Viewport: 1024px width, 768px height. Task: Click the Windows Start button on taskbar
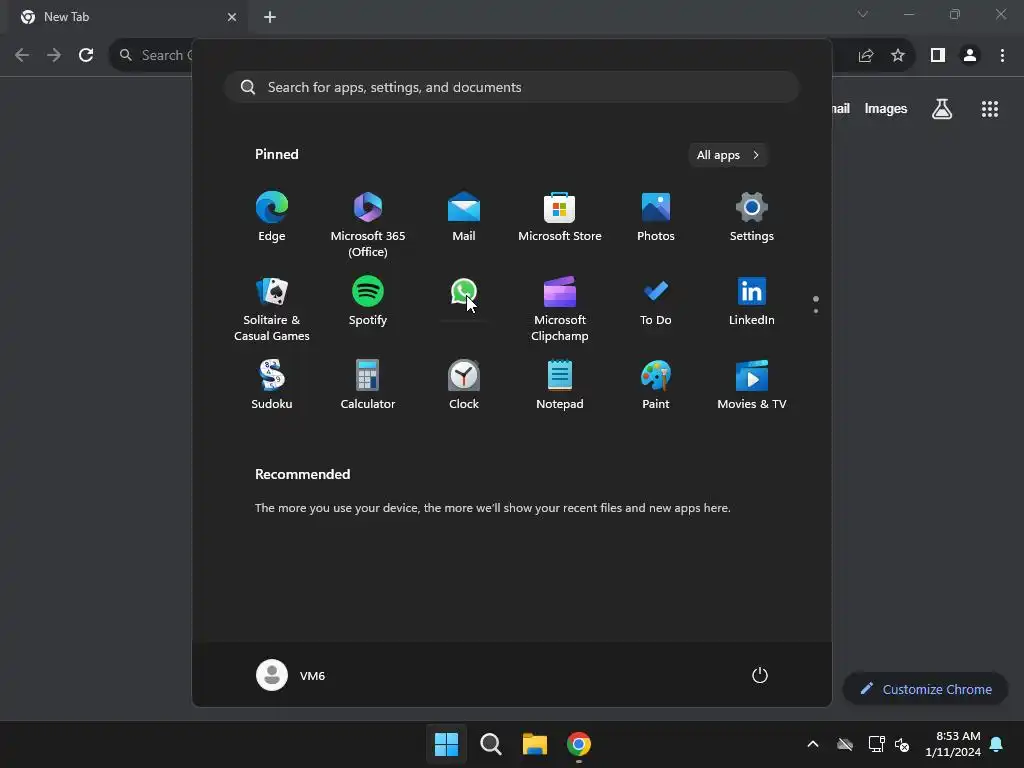447,744
